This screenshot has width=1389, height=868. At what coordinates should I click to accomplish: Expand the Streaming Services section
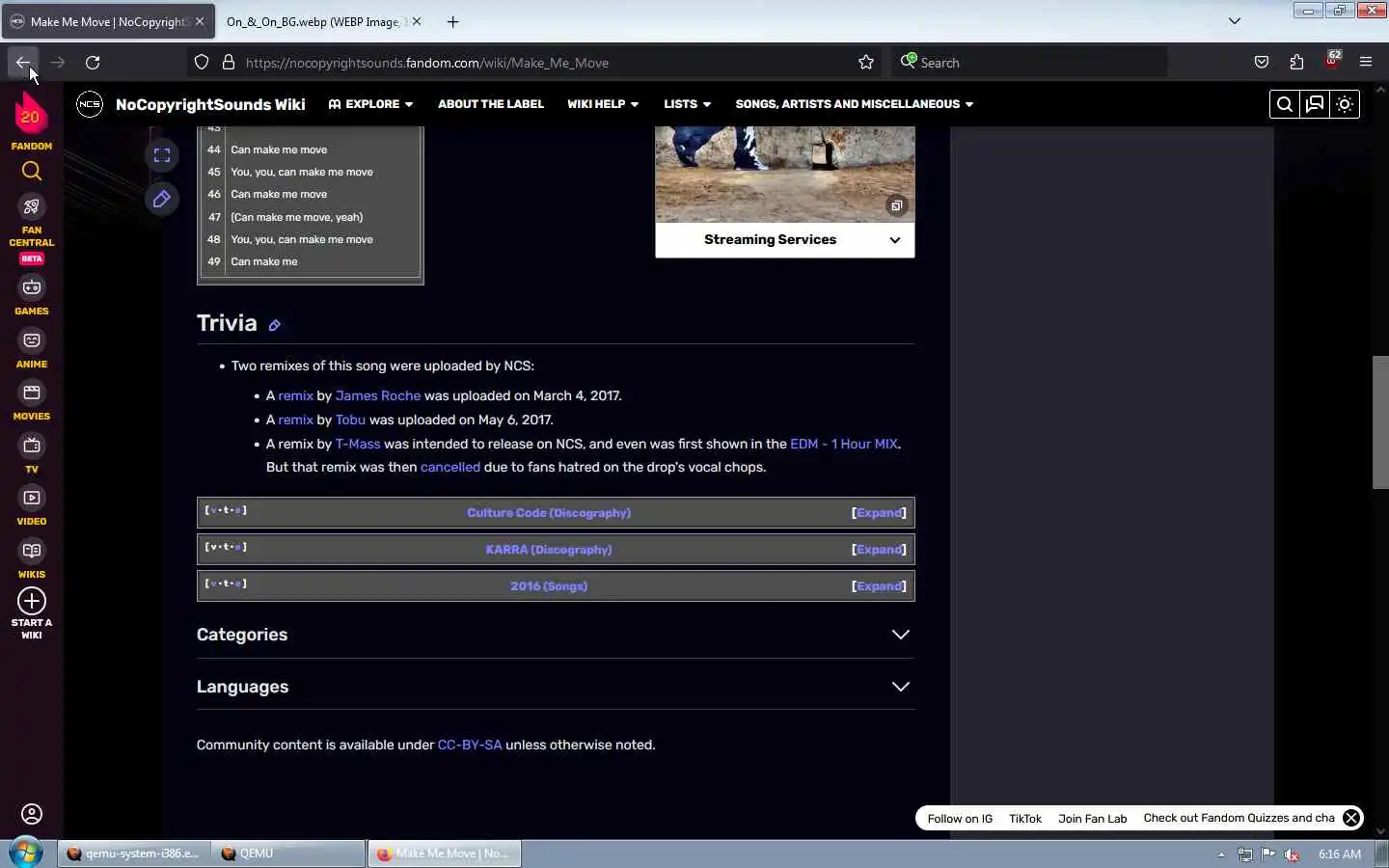(x=784, y=240)
